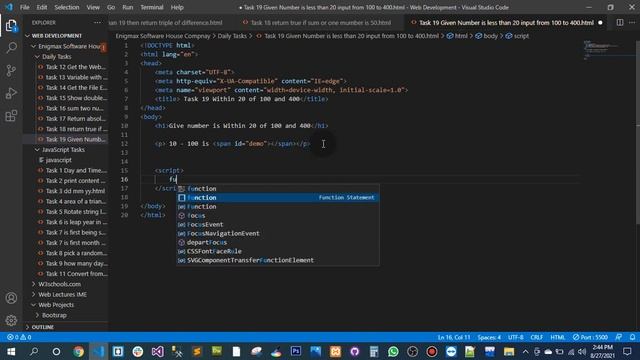The height and width of the screenshot is (360, 640).
Task: Open editor more actions ellipsis
Action: (632, 23)
